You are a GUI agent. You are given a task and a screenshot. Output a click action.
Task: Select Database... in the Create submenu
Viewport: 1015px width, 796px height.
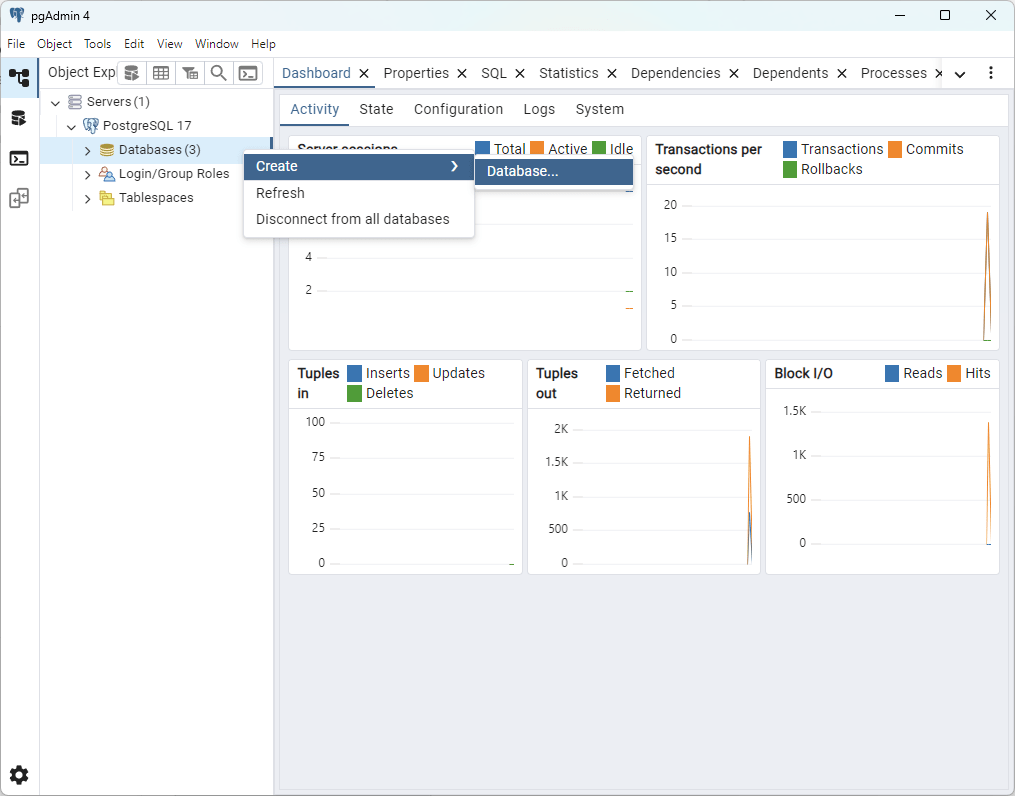pos(523,172)
